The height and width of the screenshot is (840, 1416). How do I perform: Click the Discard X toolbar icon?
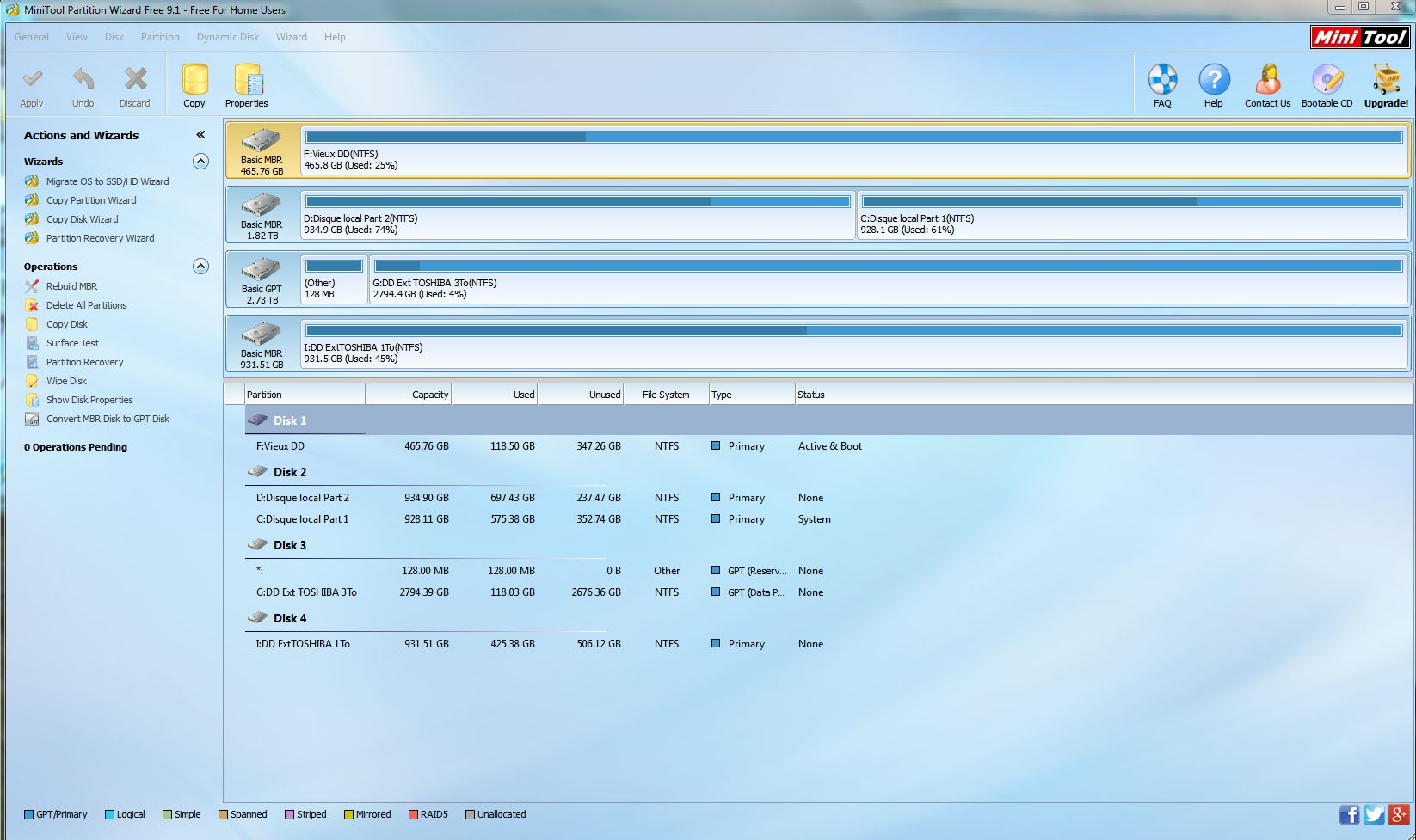point(135,79)
